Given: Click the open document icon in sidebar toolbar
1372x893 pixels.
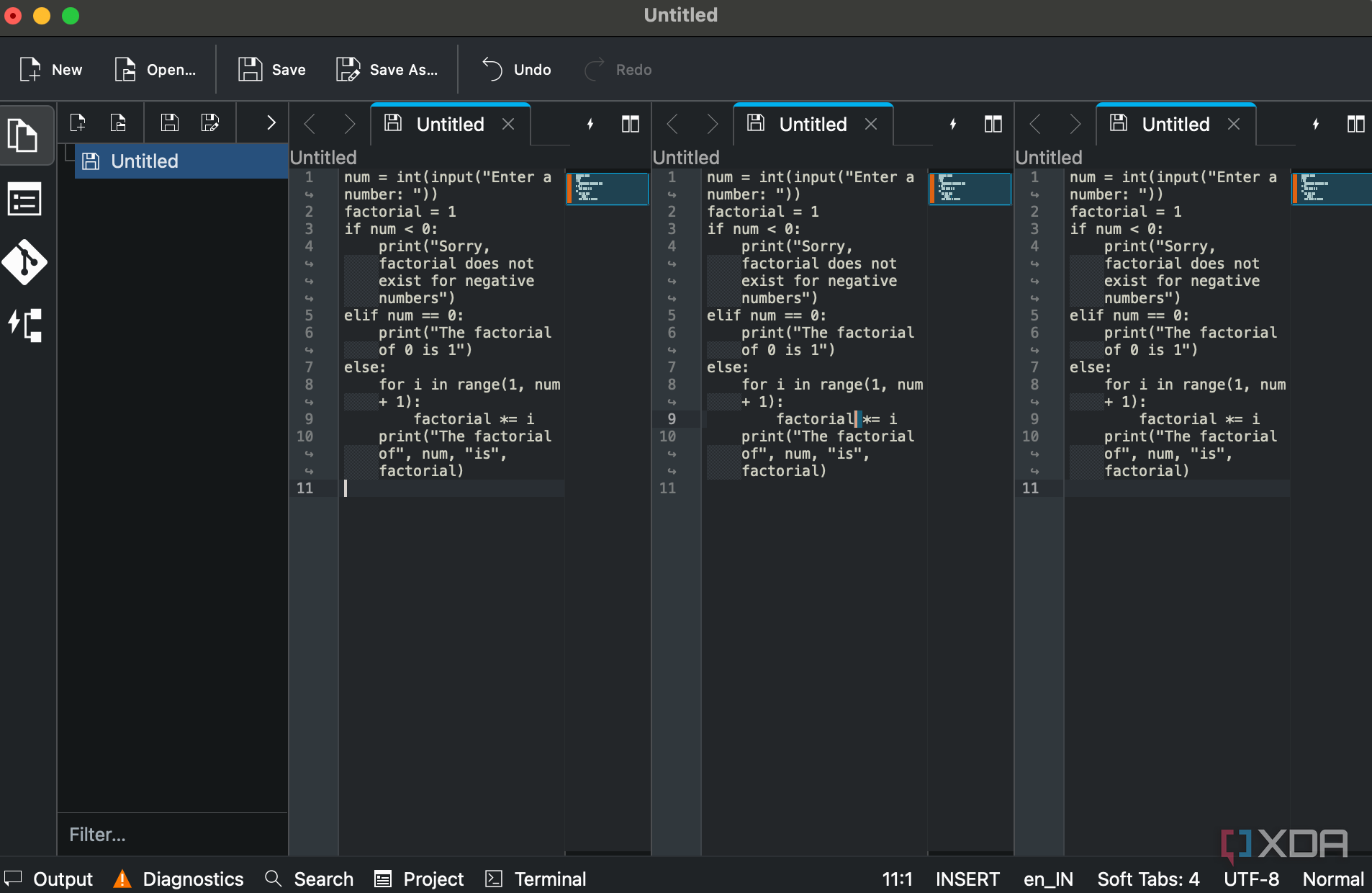Looking at the screenshot, I should coord(118,123).
